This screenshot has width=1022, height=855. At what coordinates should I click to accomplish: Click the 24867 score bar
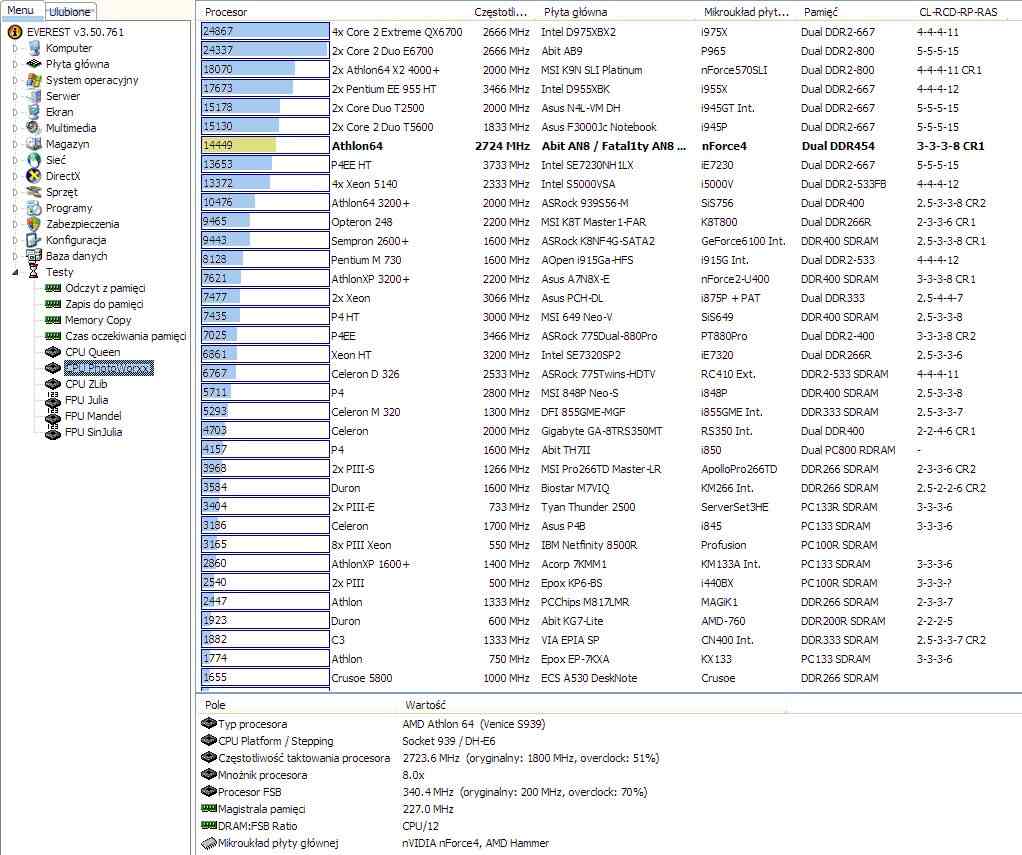tap(265, 31)
